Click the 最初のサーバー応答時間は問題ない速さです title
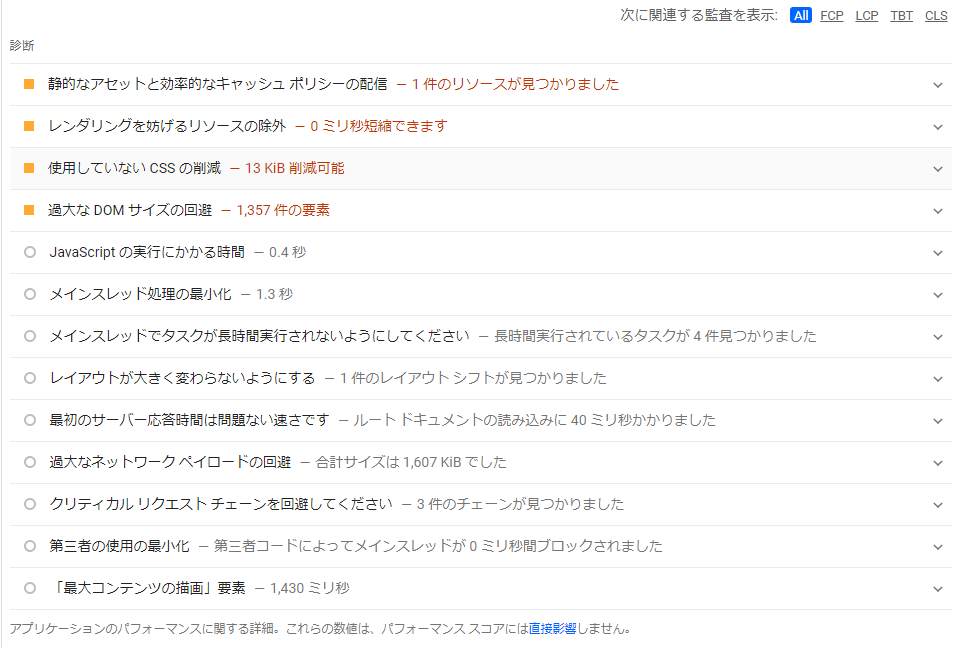Viewport: 959px width, 648px height. [190, 420]
